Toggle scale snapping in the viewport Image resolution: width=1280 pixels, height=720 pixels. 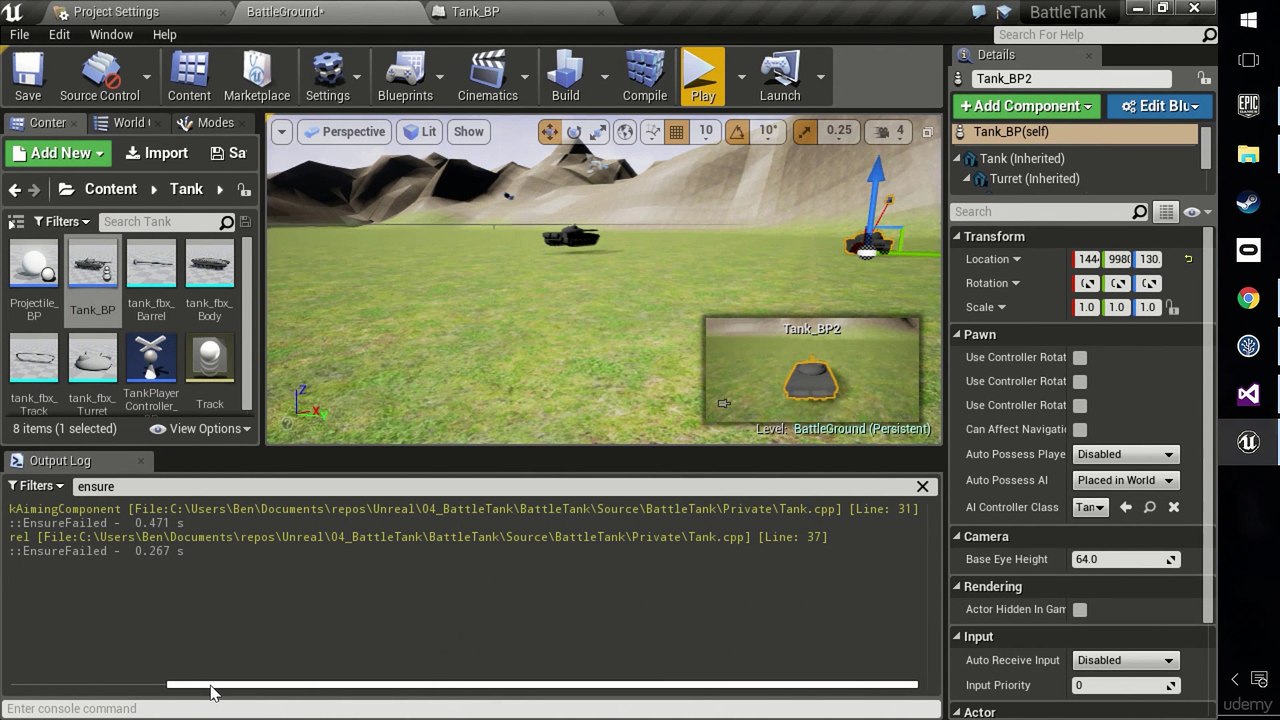(805, 132)
